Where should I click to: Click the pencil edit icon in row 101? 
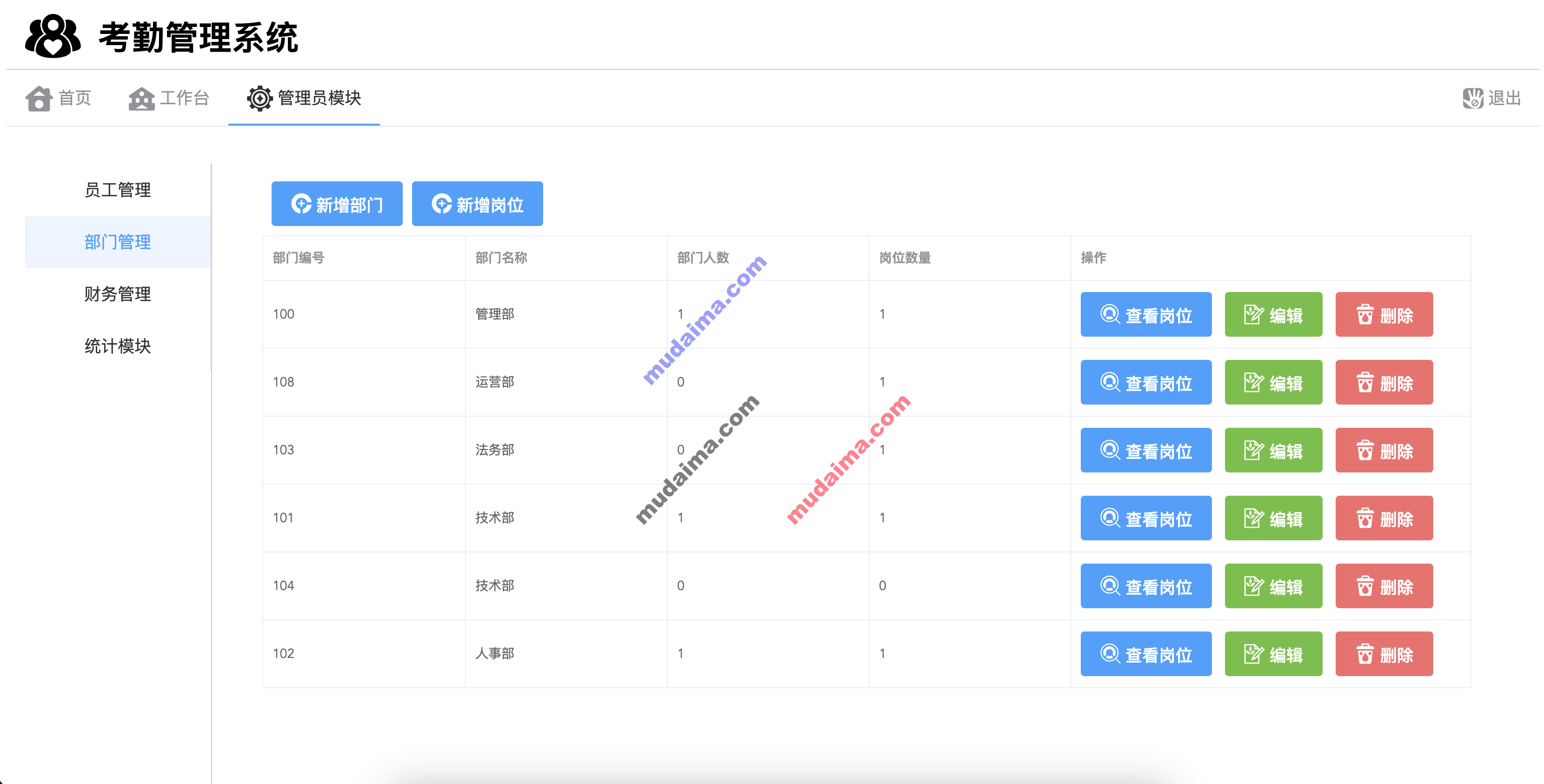[x=1254, y=517]
